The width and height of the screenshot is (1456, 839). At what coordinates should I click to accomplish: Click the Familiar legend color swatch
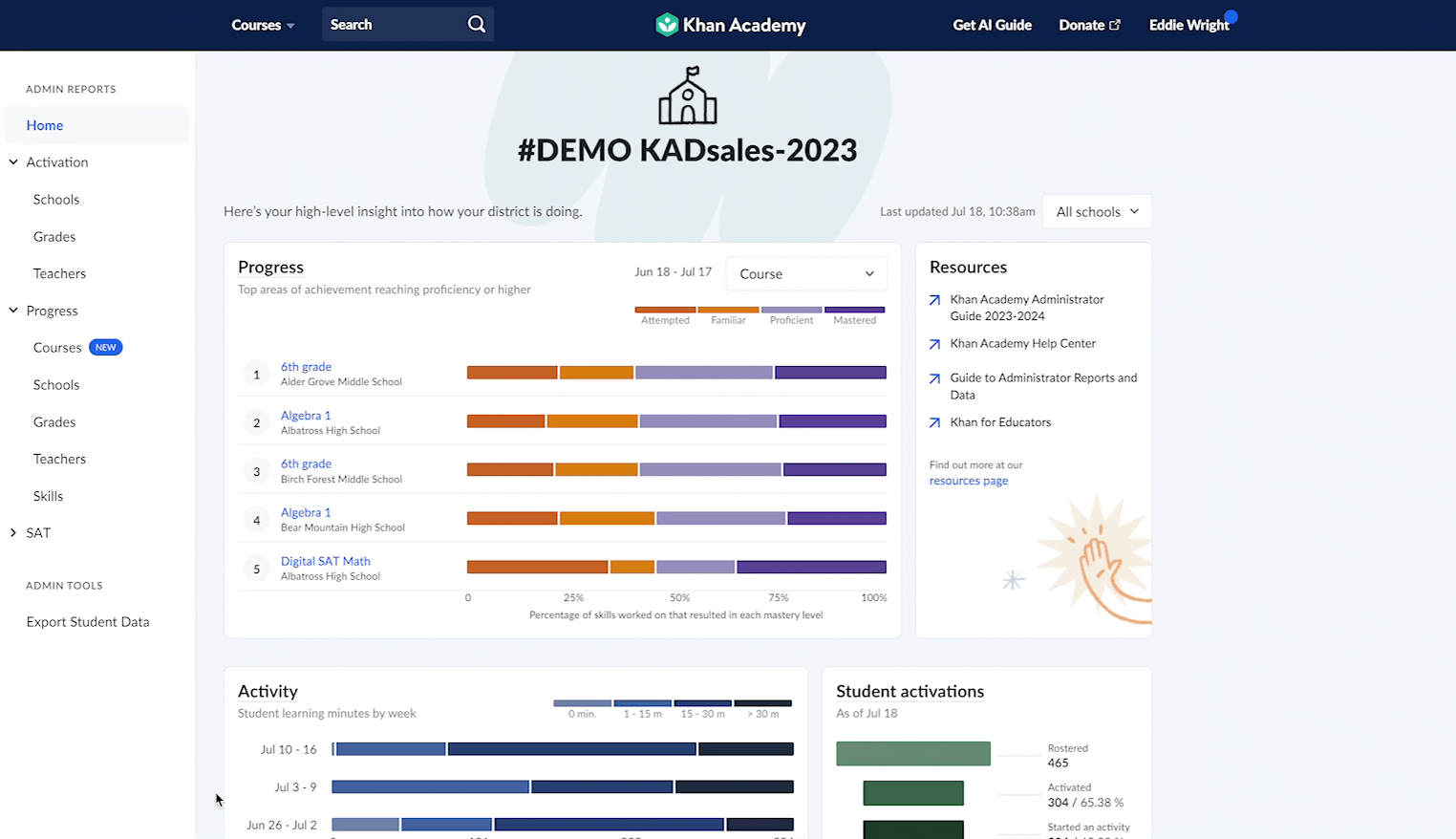coord(728,310)
